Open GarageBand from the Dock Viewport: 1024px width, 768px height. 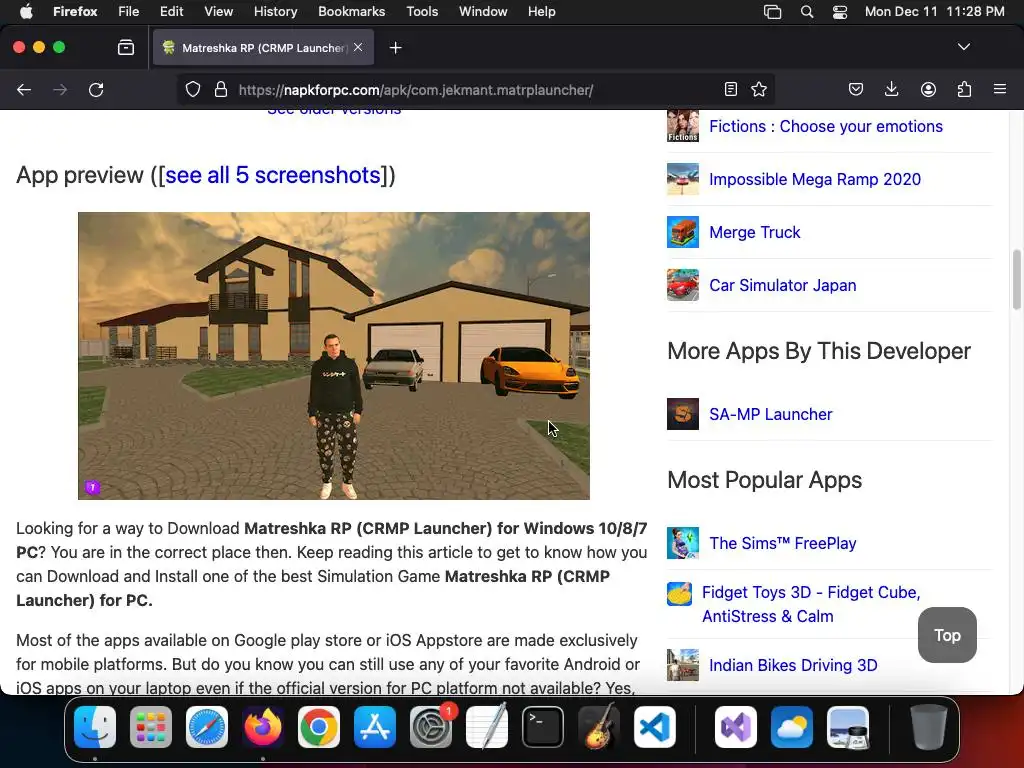[599, 727]
